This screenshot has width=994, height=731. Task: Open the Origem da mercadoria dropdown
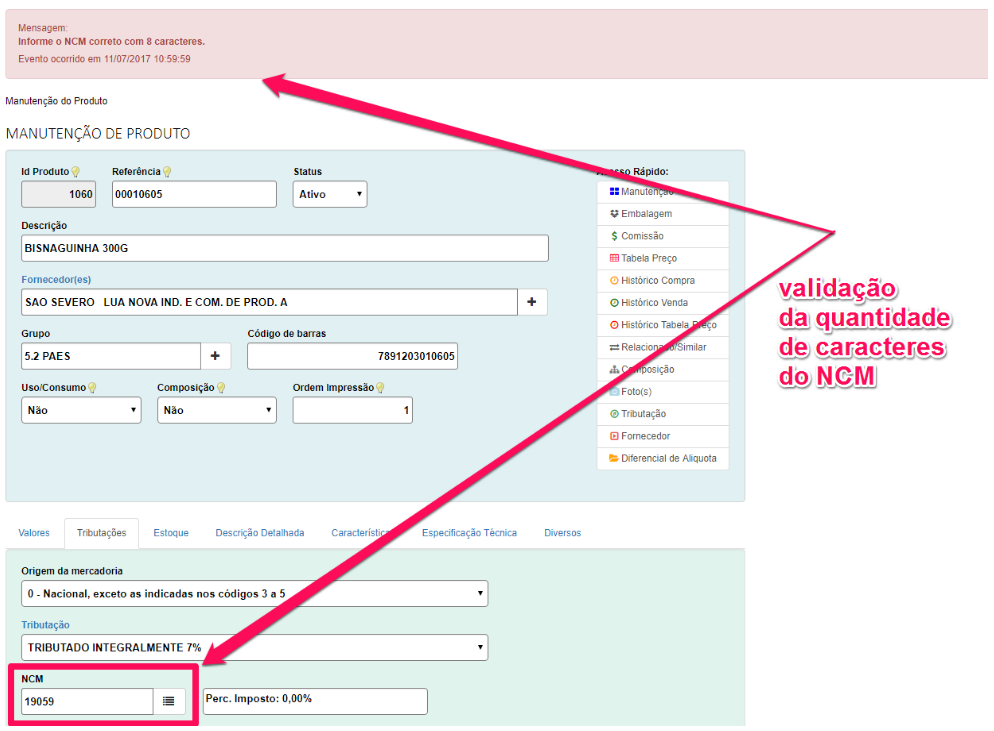tap(254, 593)
